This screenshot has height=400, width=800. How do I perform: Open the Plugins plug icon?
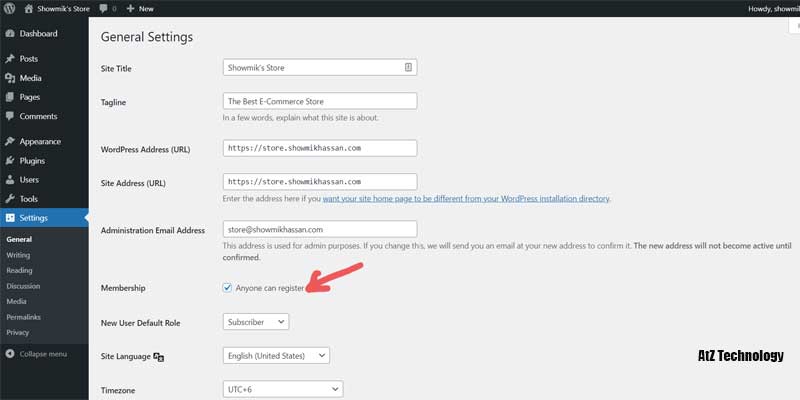click(9, 161)
